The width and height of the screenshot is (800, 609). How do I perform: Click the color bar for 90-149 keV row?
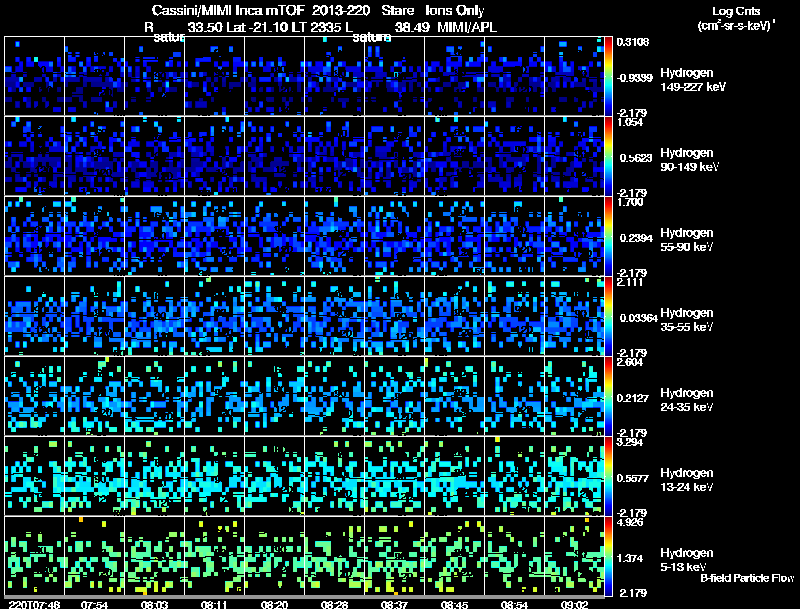tap(608, 156)
